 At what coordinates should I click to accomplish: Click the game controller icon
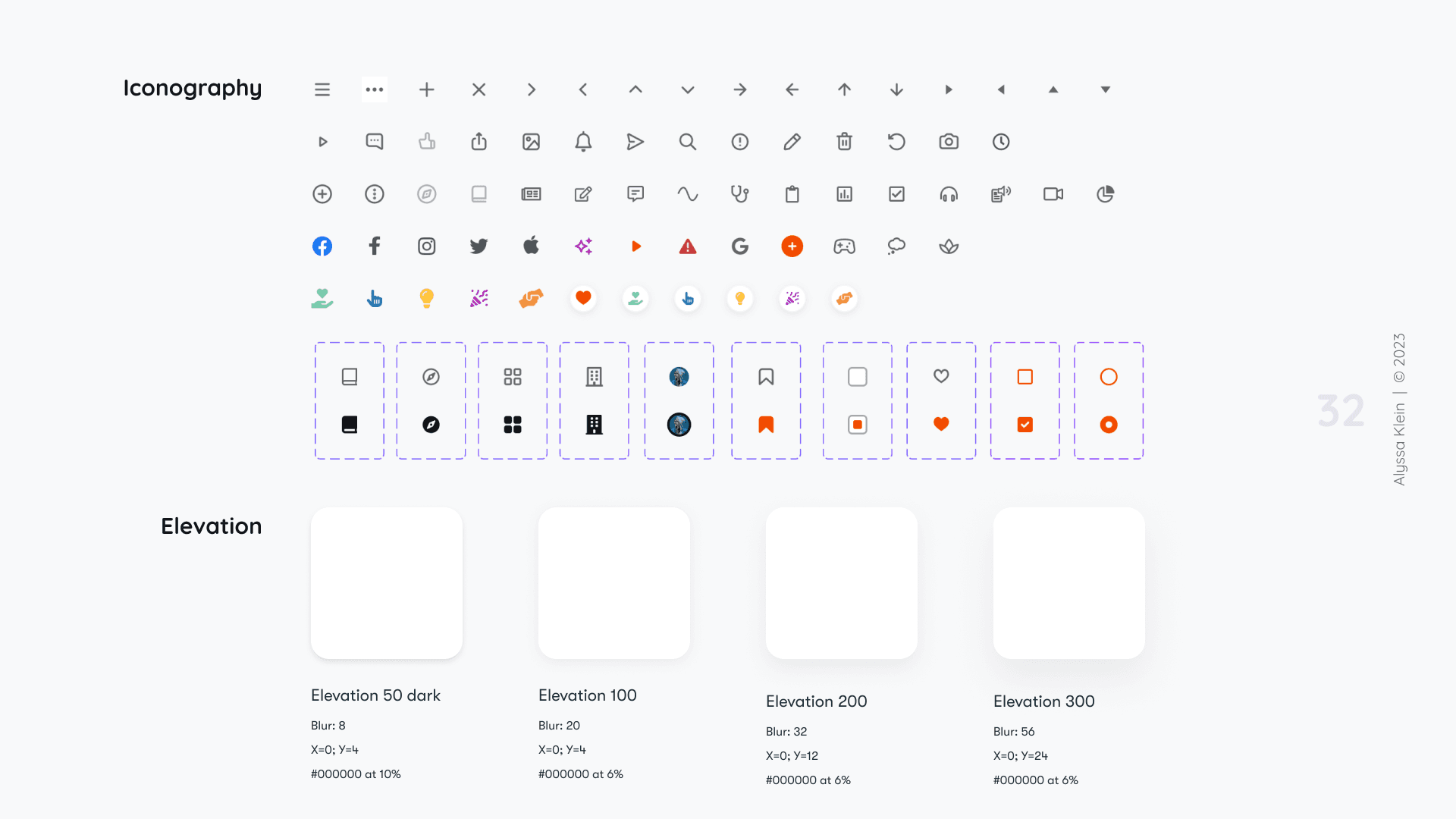(x=844, y=246)
